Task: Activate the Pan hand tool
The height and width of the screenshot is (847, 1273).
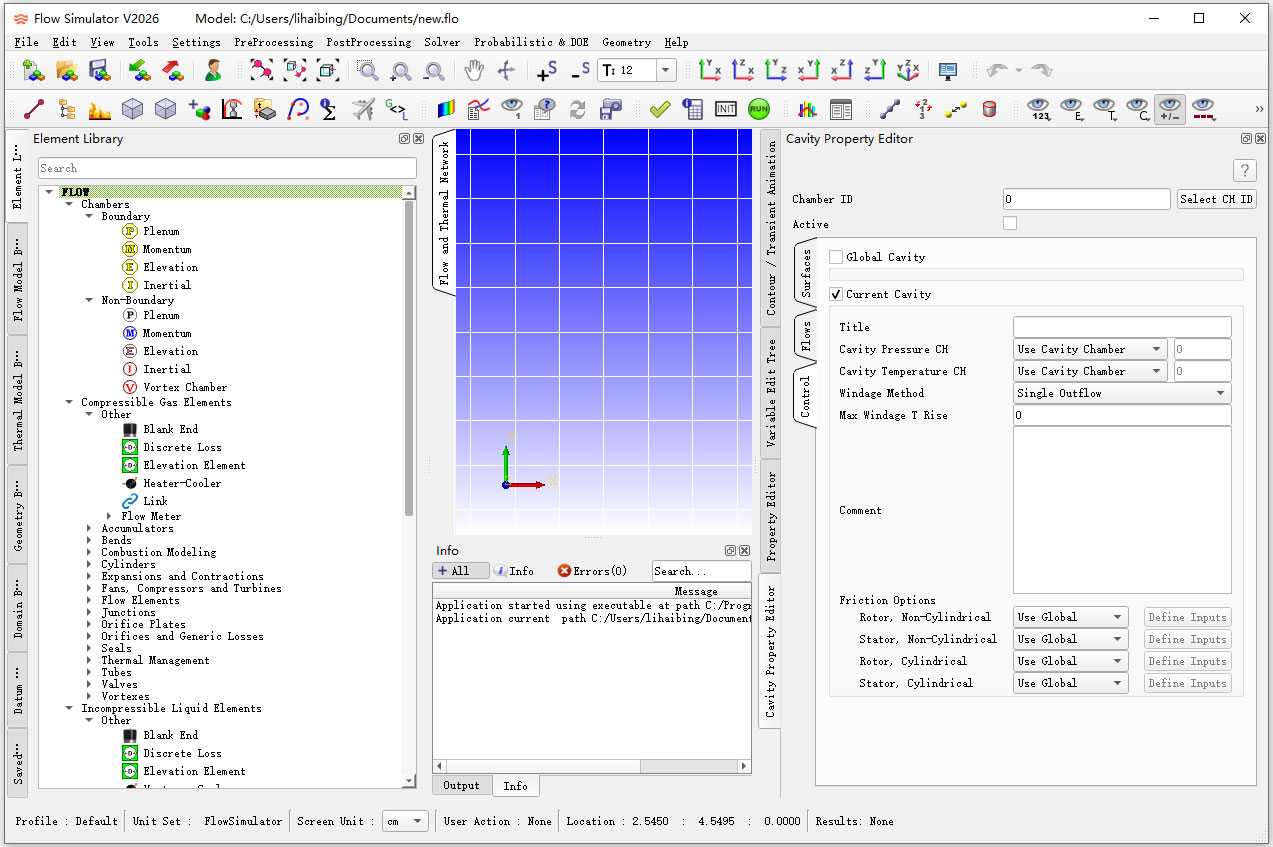Action: (x=474, y=70)
